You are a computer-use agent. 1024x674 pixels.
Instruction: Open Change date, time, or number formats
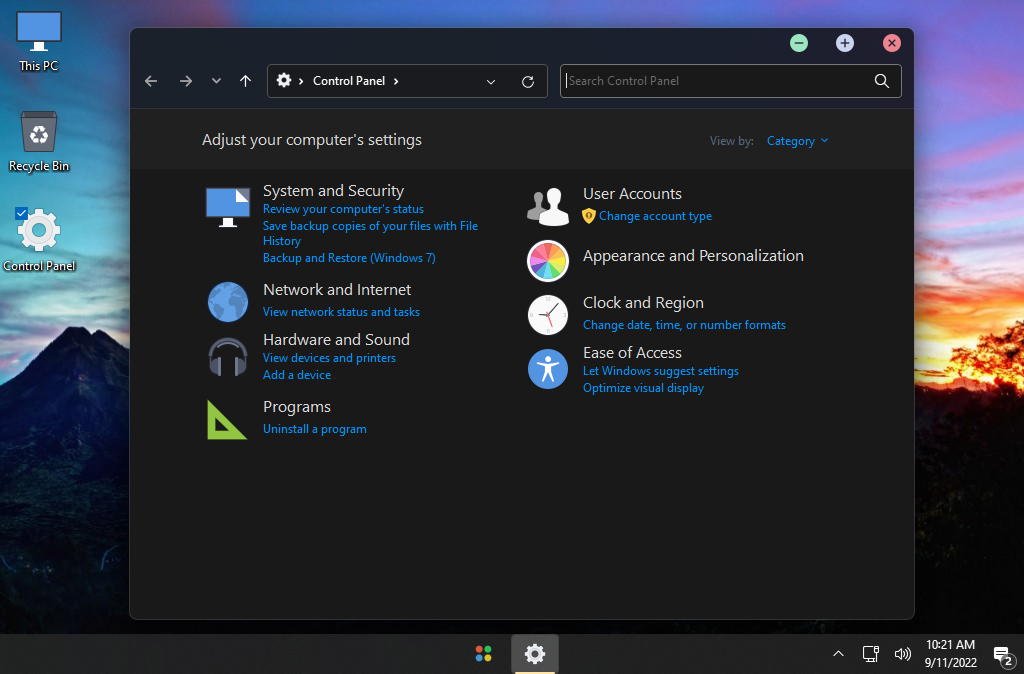(x=684, y=325)
